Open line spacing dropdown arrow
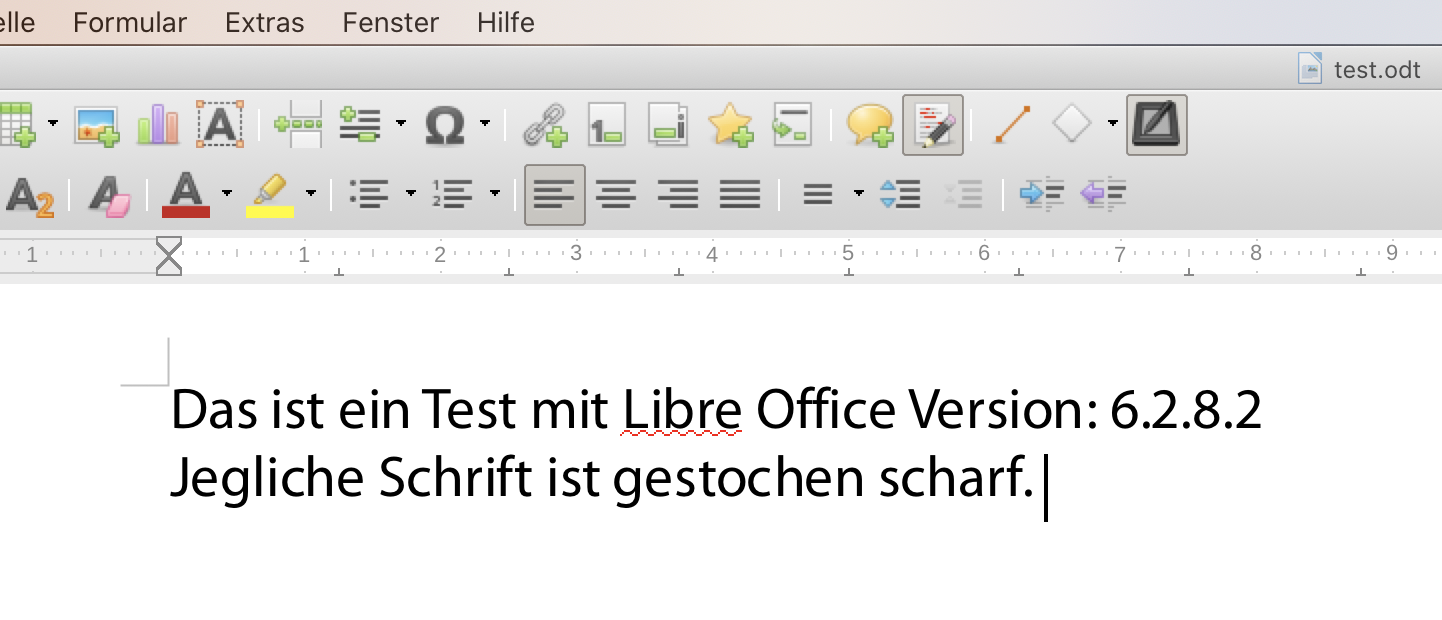Image resolution: width=1442 pixels, height=620 pixels. click(859, 193)
